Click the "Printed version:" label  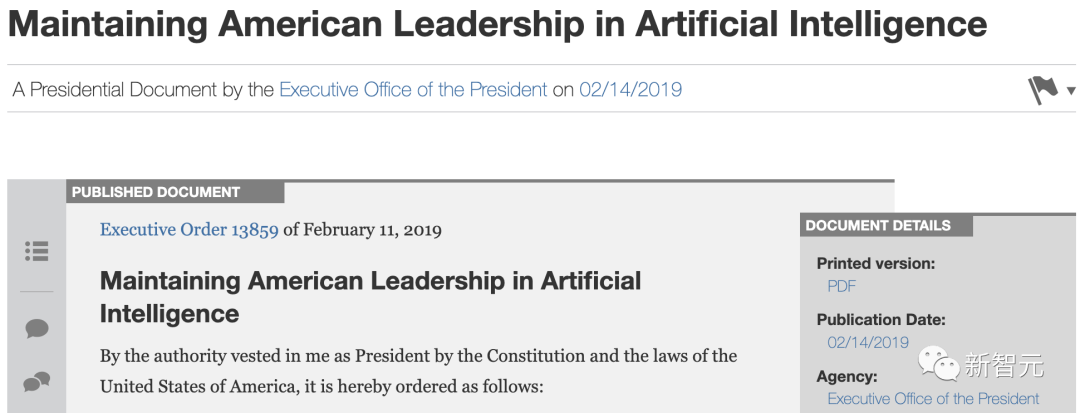coord(875,264)
